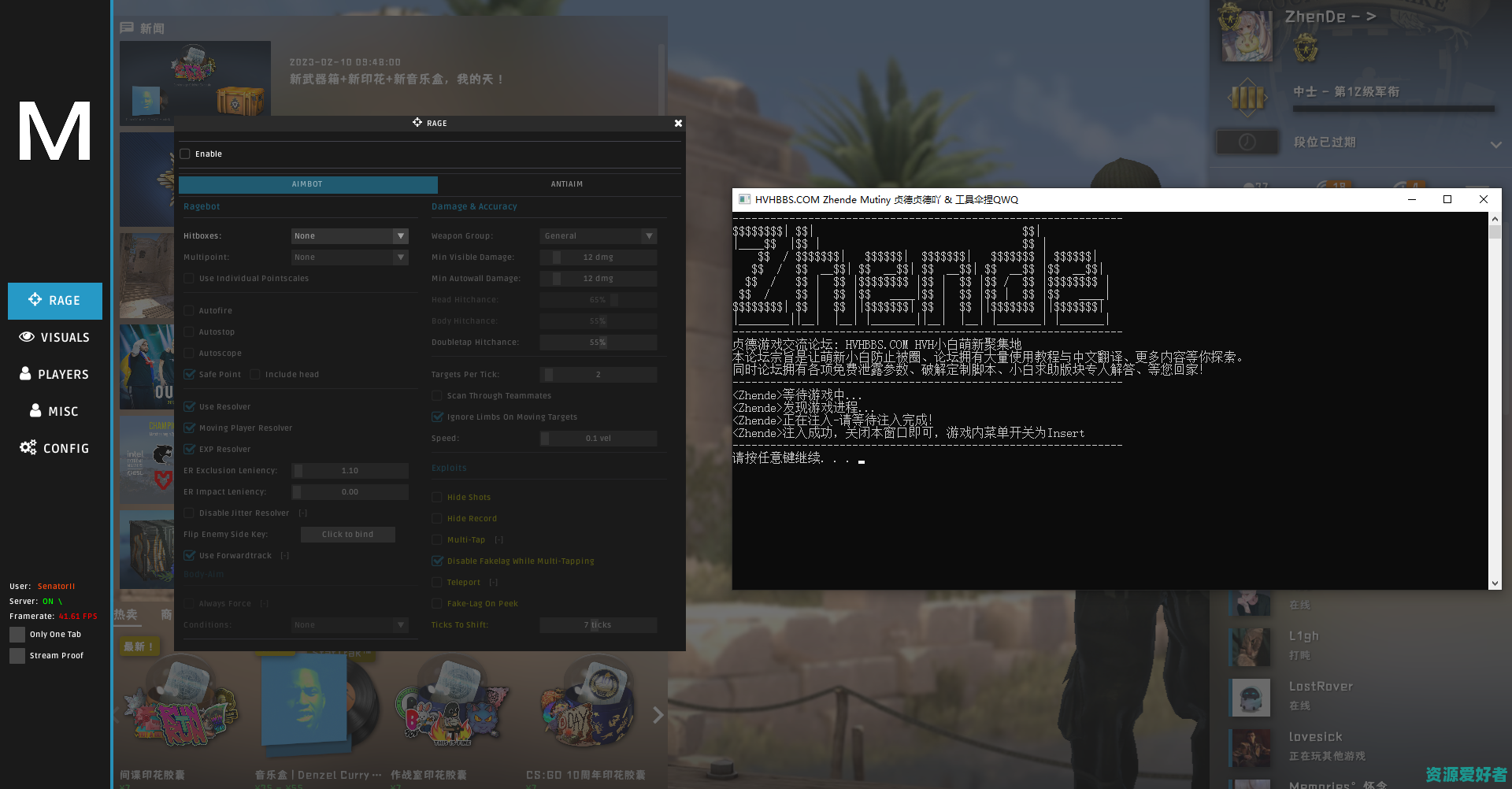The image size is (1512, 789).
Task: Click the 新闻 speech bubble icon
Action: pyautogui.click(x=127, y=28)
